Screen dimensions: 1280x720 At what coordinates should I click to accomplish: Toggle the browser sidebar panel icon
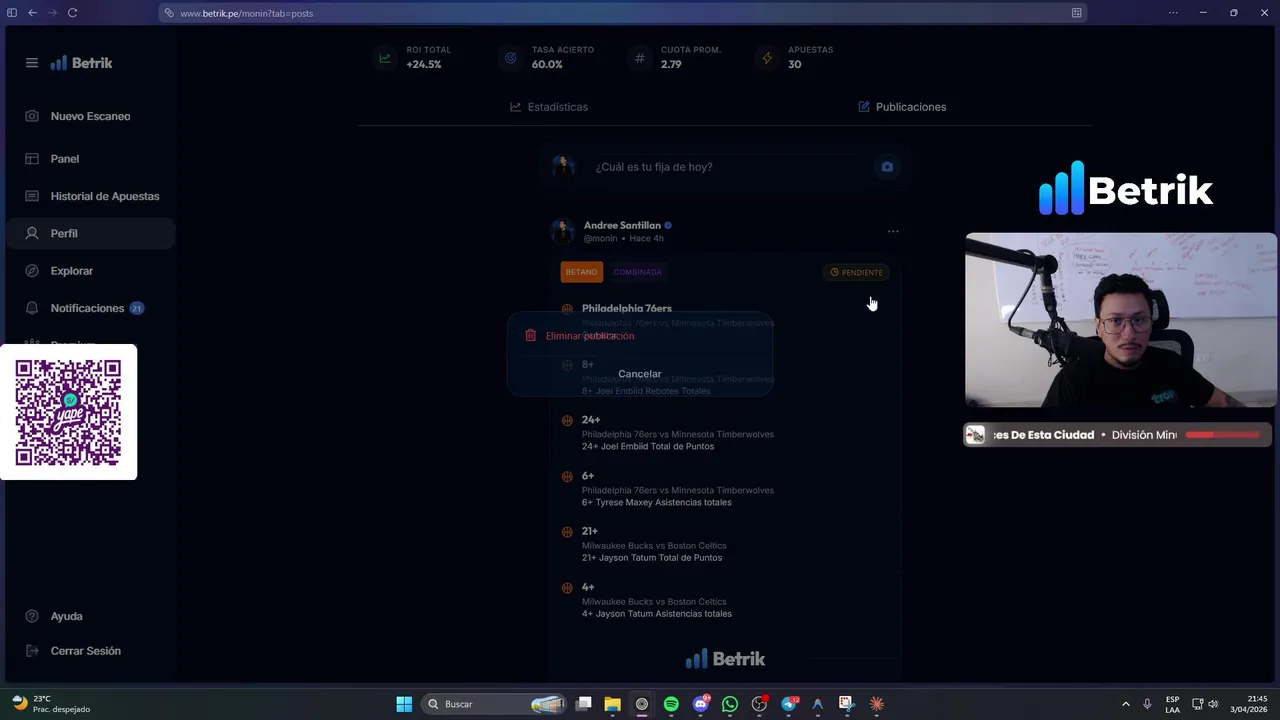click(x=12, y=13)
